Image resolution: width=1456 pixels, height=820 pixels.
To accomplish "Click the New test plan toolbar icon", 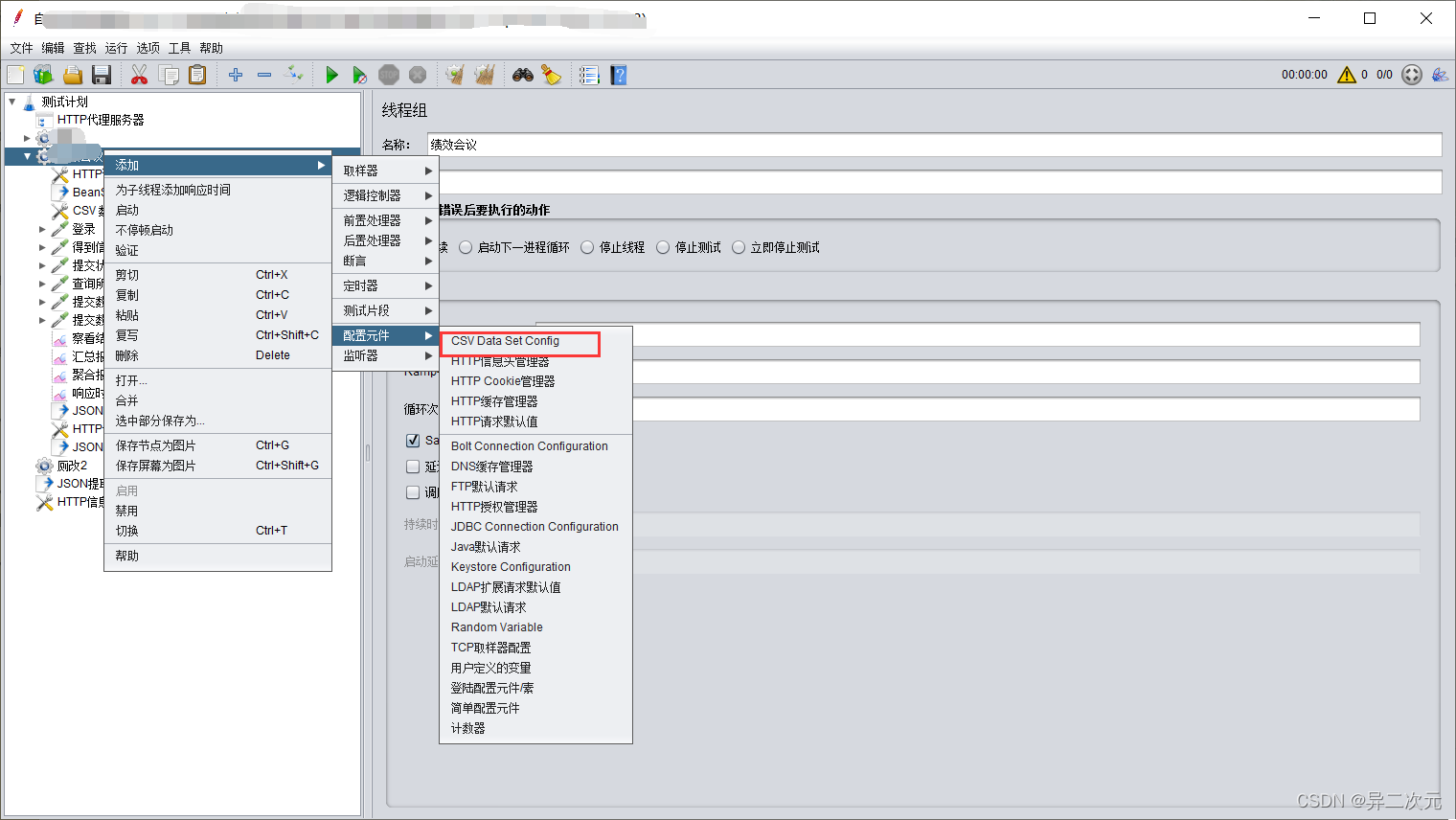I will coord(16,75).
